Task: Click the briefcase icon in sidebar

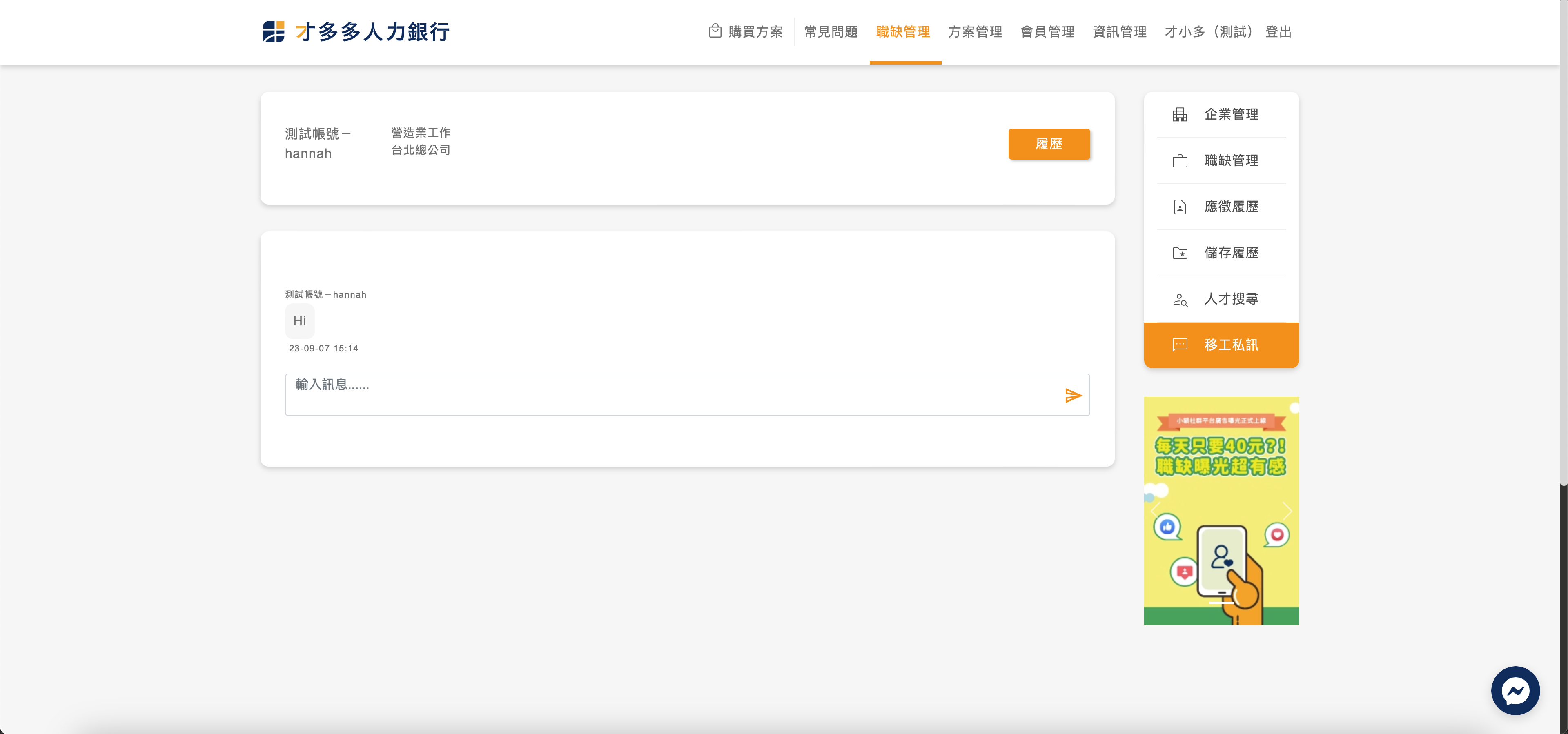Action: tap(1180, 161)
